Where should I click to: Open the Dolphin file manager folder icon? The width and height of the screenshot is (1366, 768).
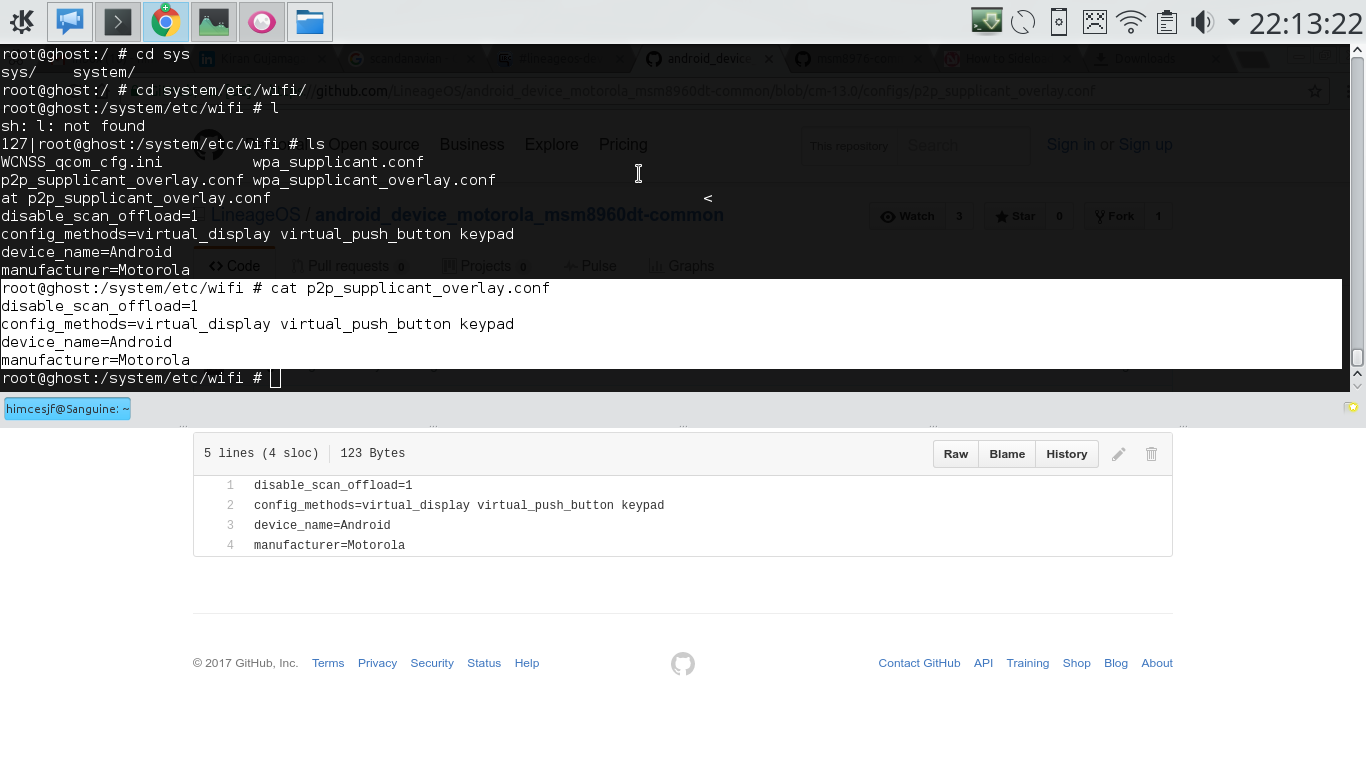(x=309, y=21)
